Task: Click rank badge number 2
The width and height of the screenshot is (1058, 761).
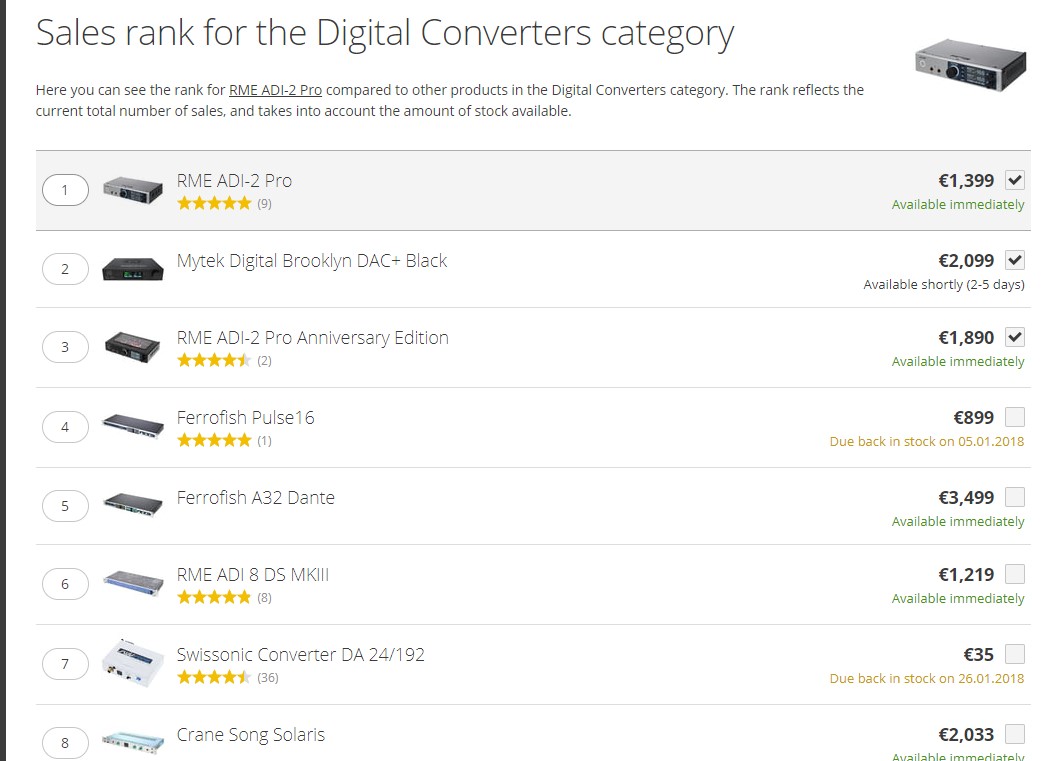Action: (65, 269)
